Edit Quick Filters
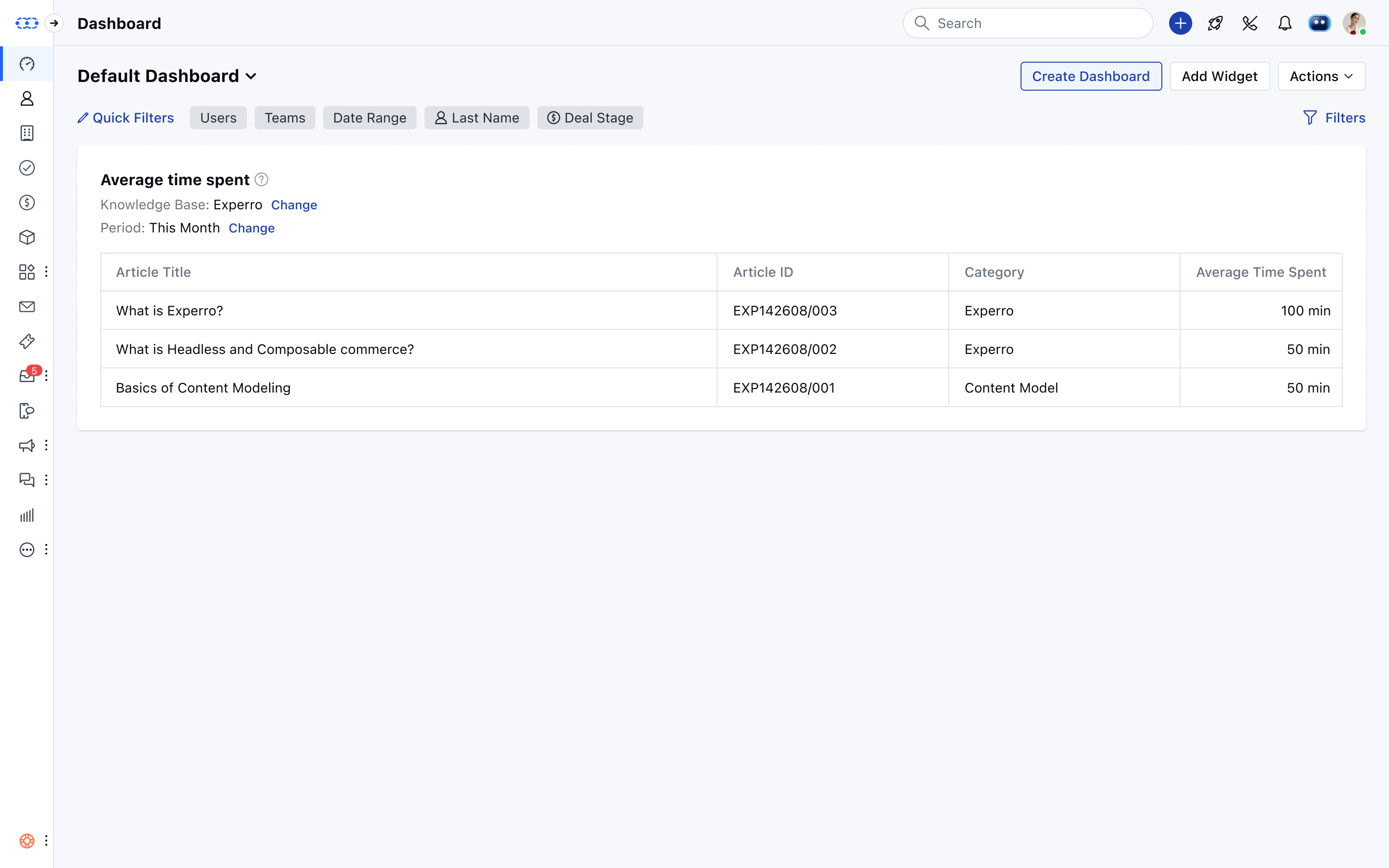Screen dimensions: 1389x868 pyautogui.click(x=126, y=118)
